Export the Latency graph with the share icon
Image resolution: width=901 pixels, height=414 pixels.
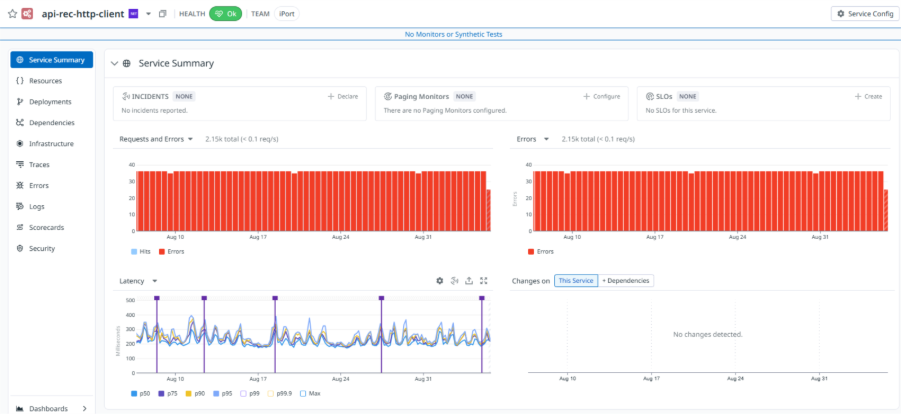pyautogui.click(x=469, y=281)
